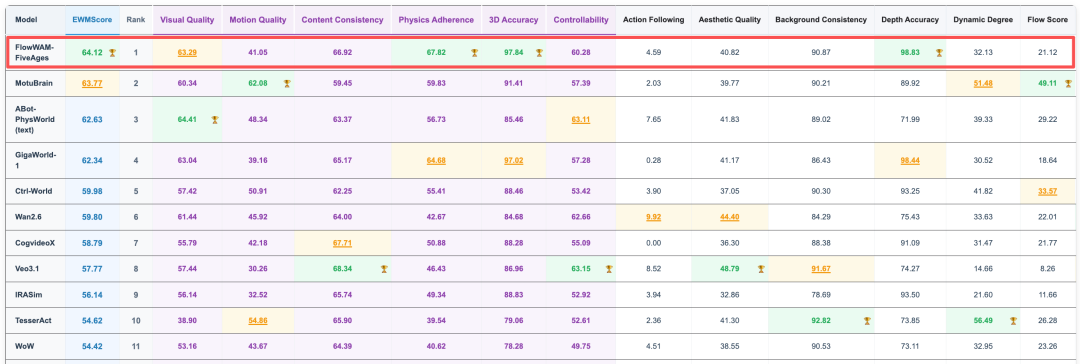The width and height of the screenshot is (1080, 364).
Task: Click the Flow Score column header
Action: click(1049, 20)
